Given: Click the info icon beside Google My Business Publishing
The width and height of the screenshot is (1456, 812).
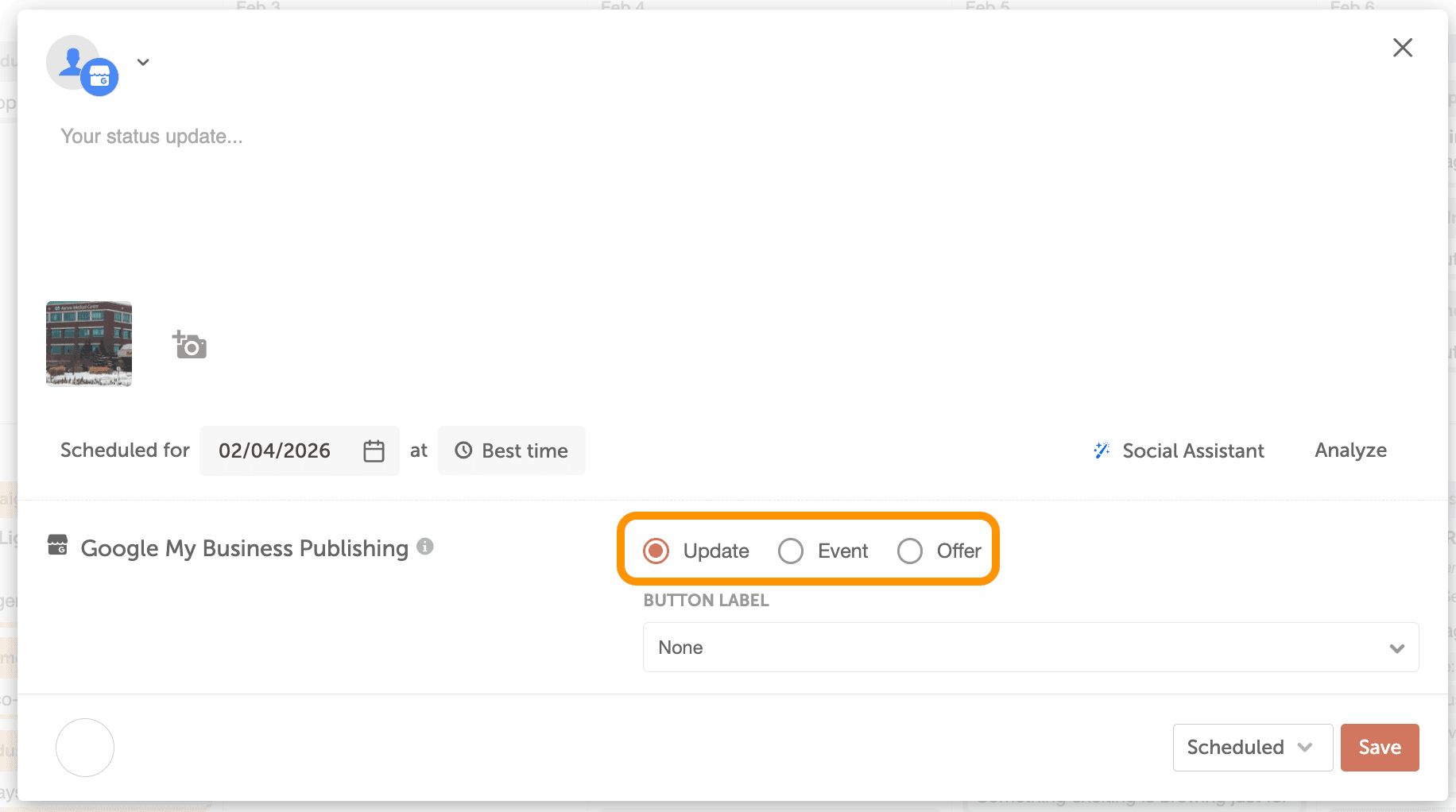Looking at the screenshot, I should (x=425, y=547).
